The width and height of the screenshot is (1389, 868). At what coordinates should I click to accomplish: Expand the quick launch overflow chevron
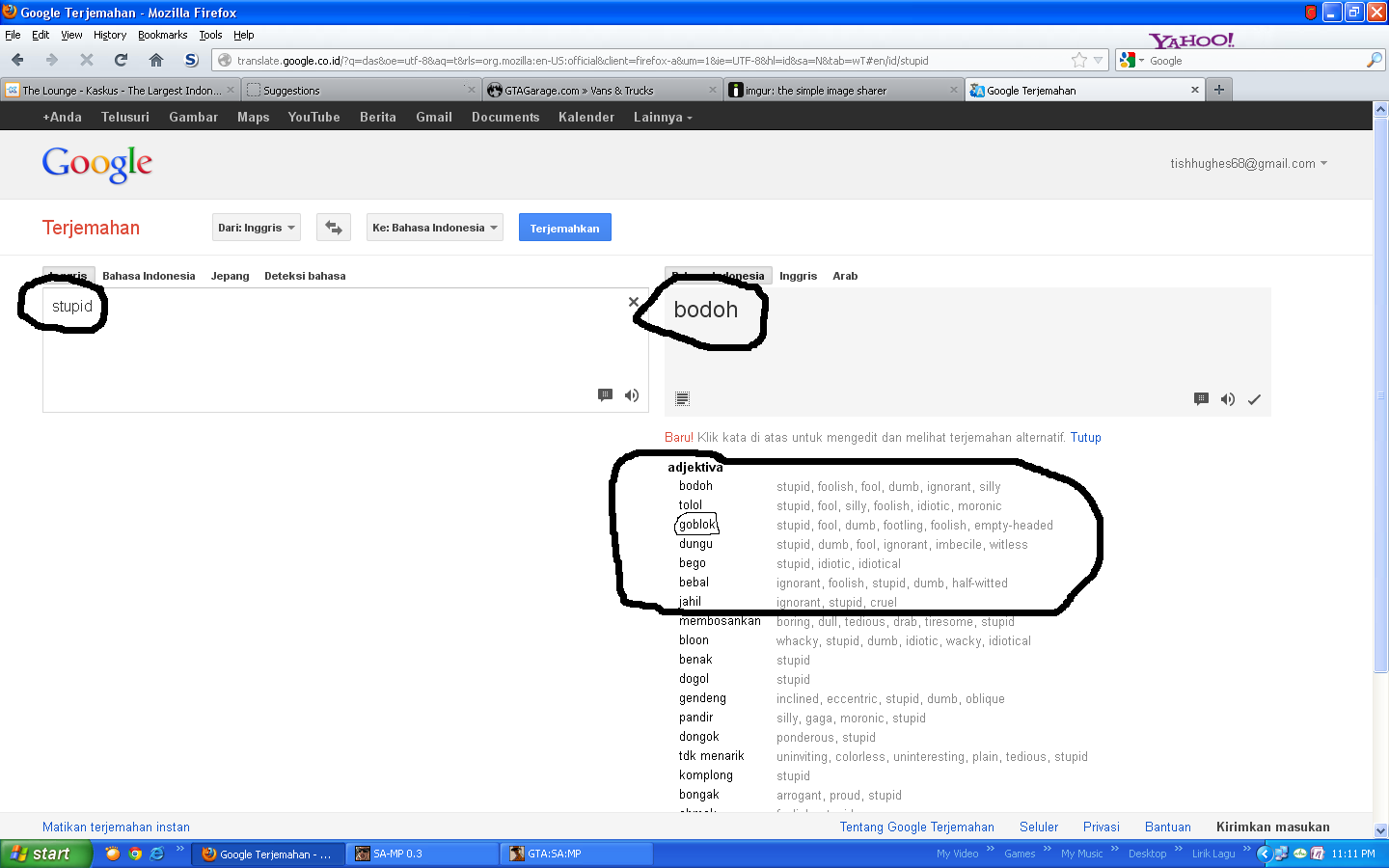click(x=179, y=849)
